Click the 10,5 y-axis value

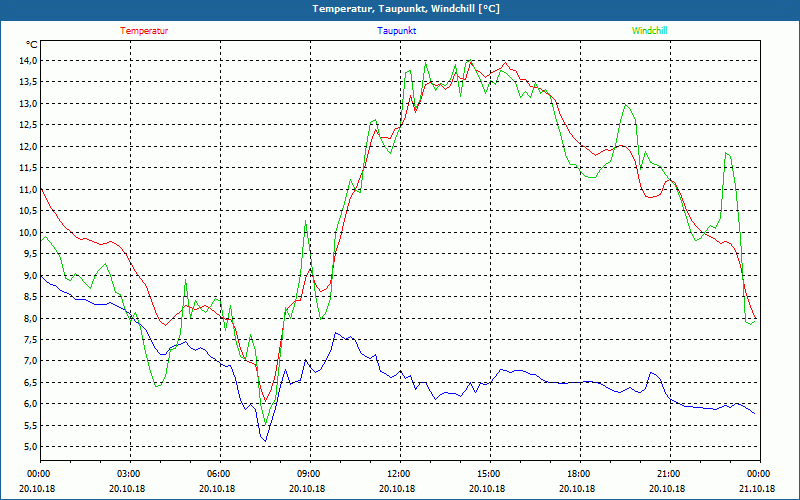29,211
